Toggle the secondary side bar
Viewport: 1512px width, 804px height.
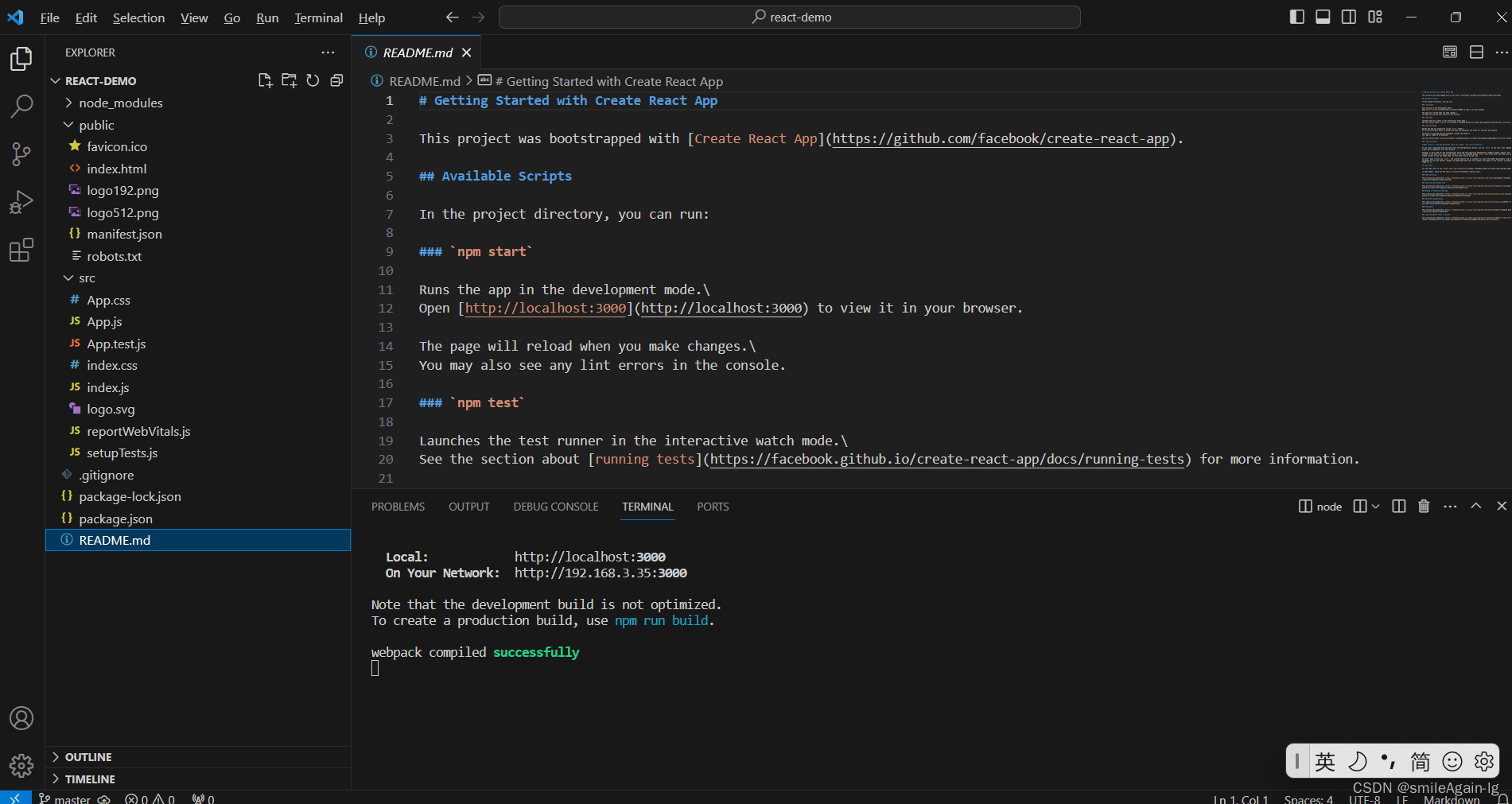click(1349, 17)
